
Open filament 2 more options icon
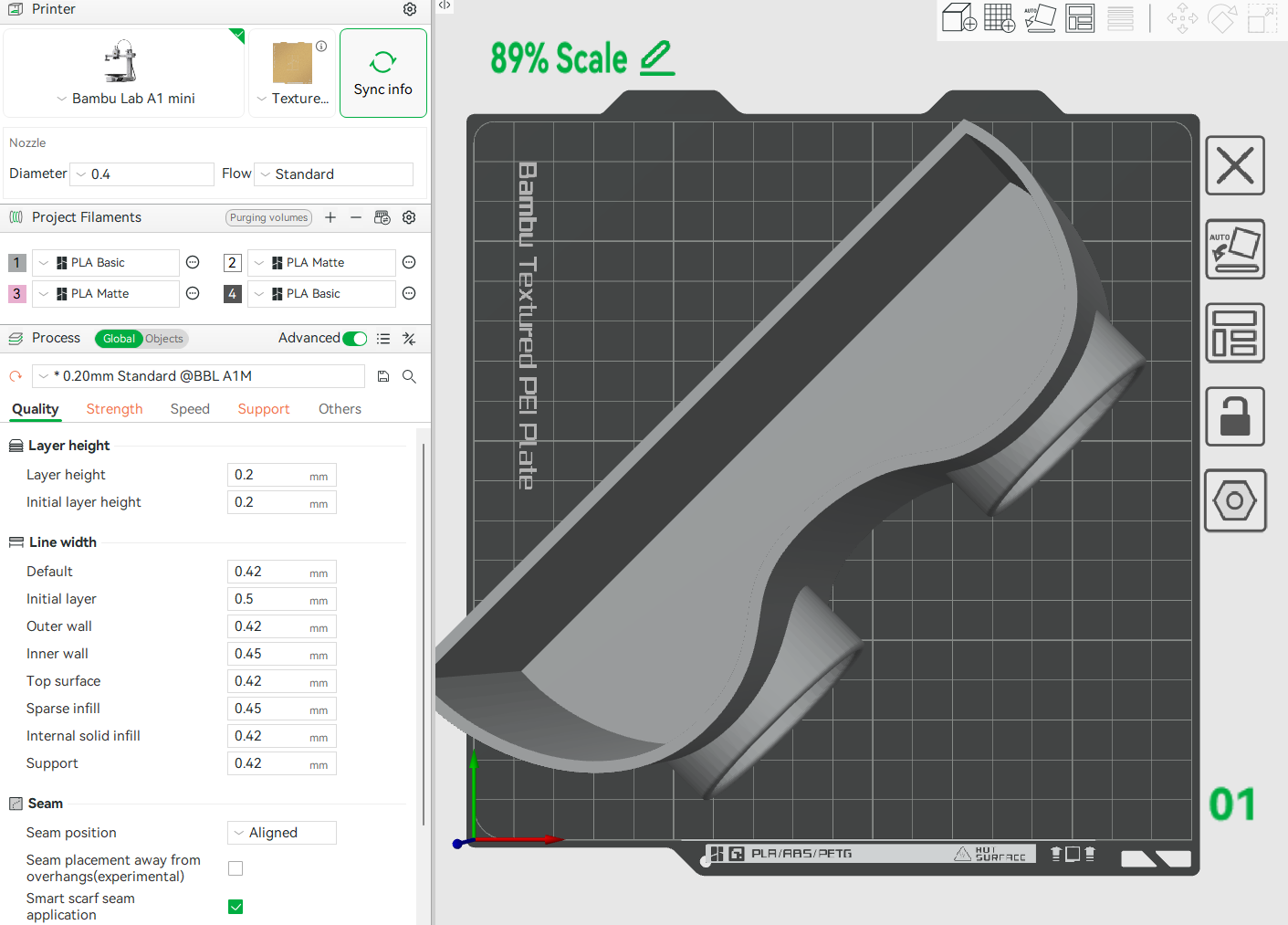coord(409,263)
